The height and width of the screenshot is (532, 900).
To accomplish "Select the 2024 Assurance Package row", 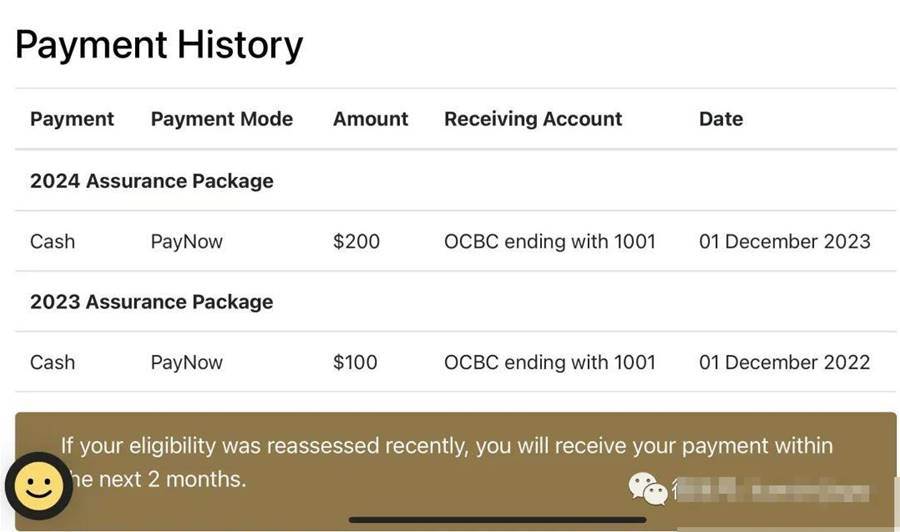I will tap(152, 181).
